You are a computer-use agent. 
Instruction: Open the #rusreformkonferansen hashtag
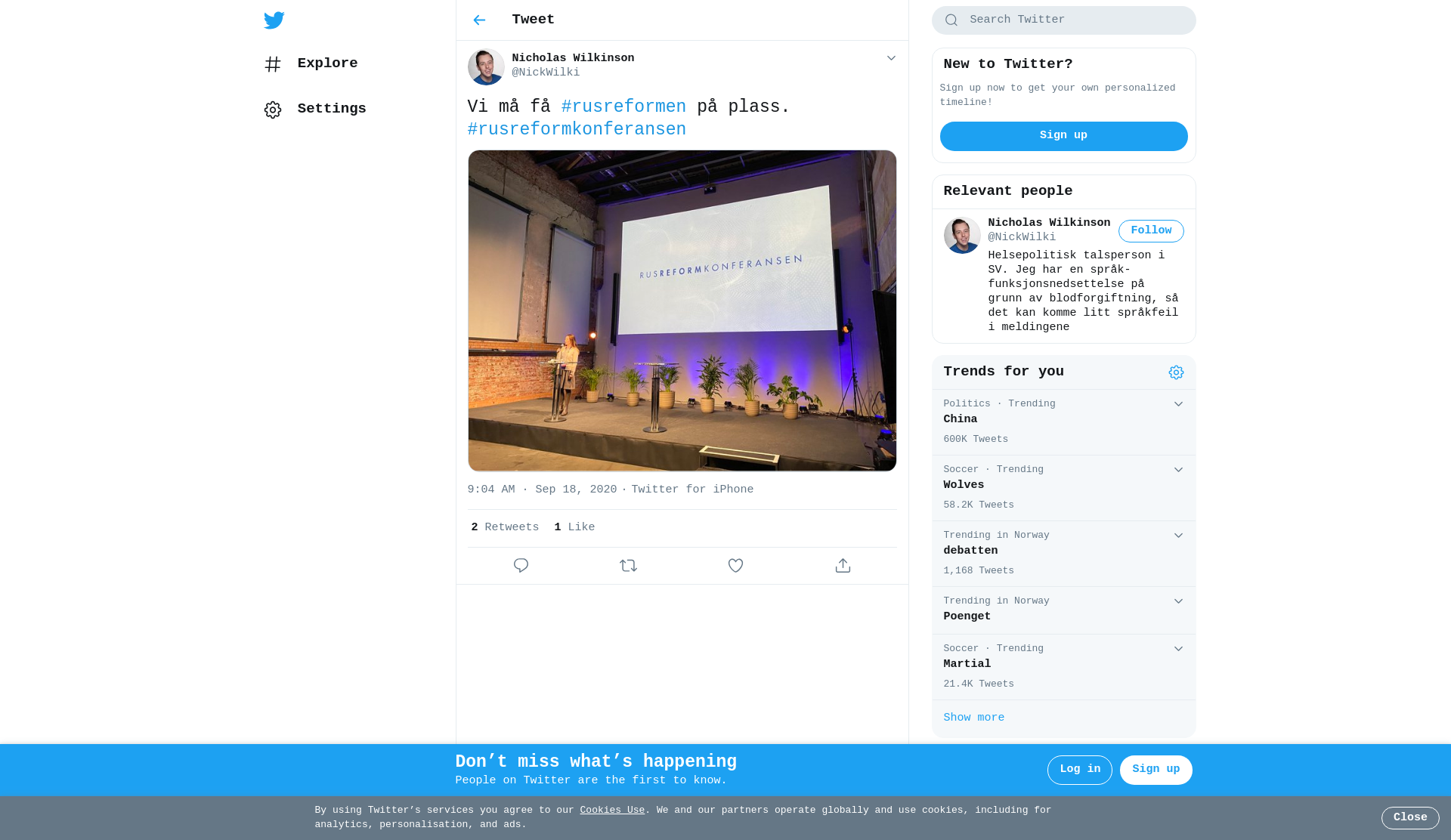coord(577,130)
